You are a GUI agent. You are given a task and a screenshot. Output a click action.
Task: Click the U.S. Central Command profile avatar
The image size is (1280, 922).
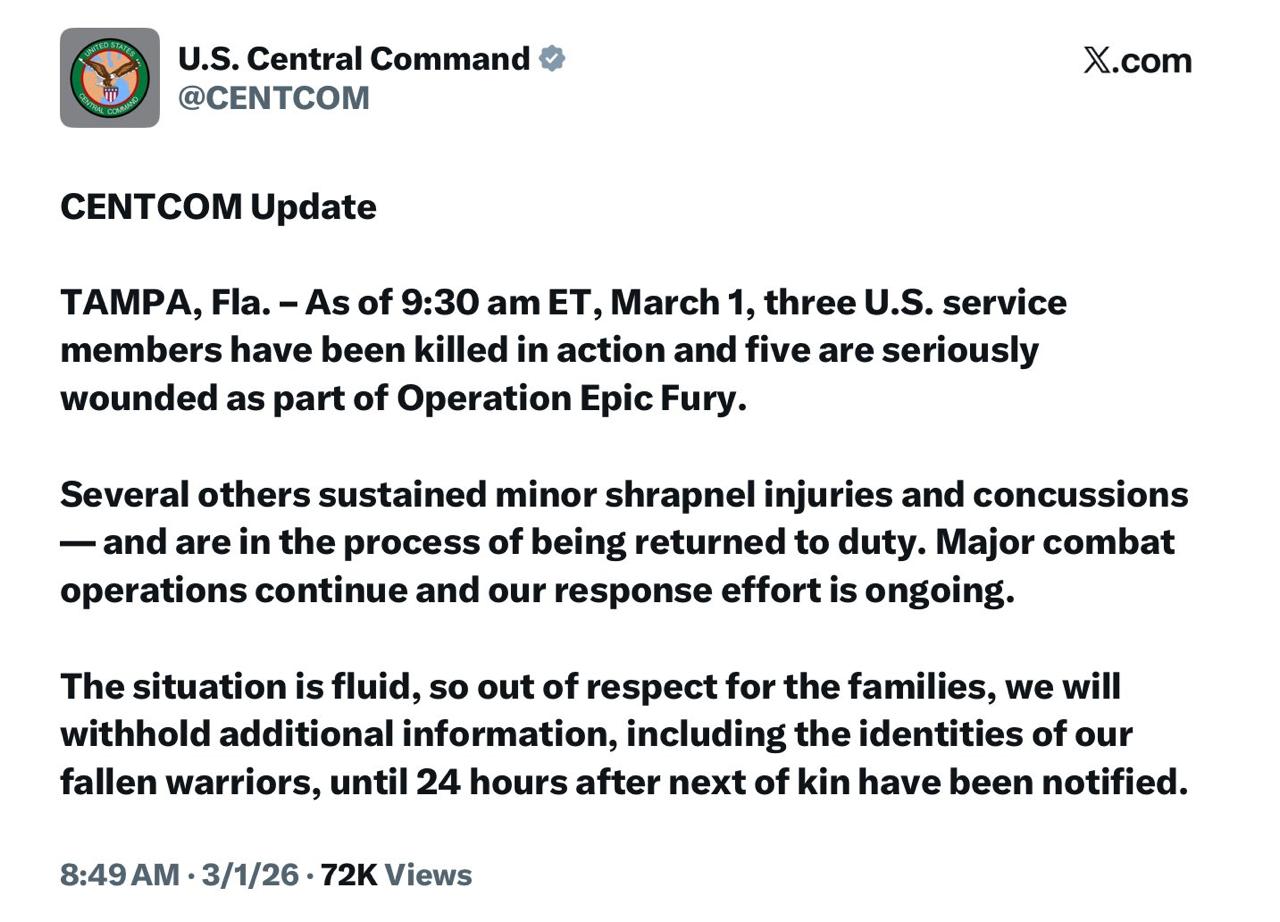(x=110, y=78)
